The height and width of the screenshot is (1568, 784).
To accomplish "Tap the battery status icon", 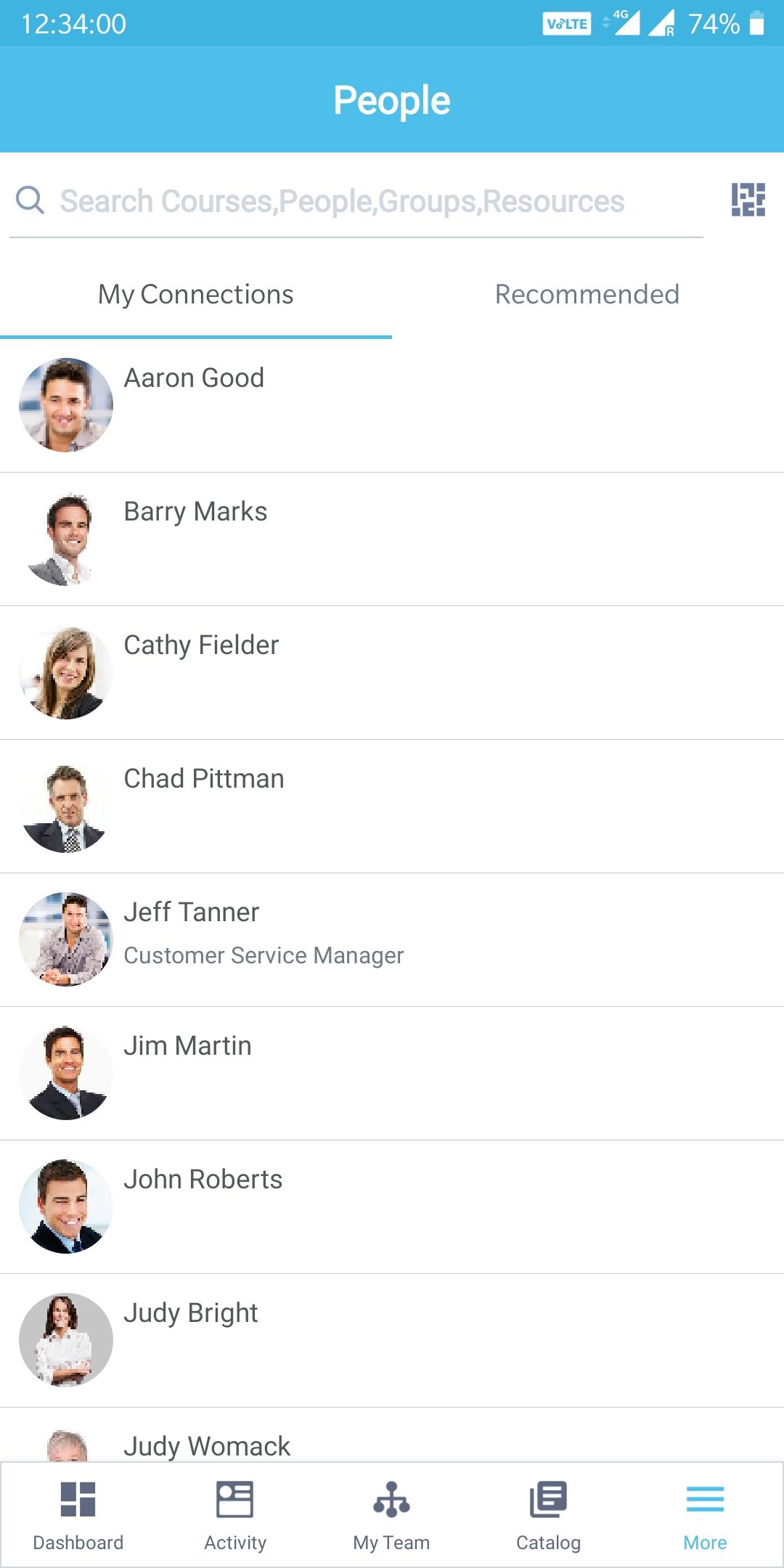I will 757,23.
